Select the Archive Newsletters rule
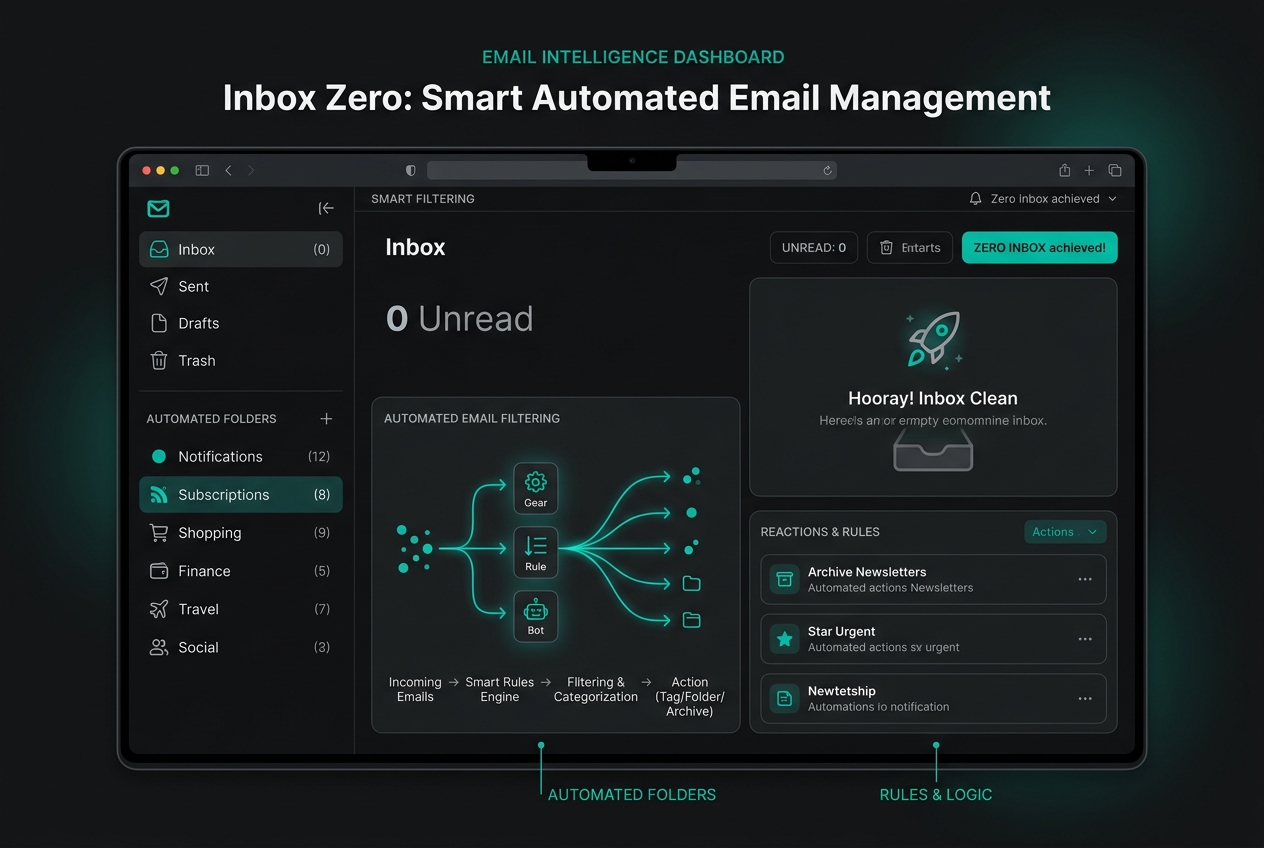Image resolution: width=1264 pixels, height=848 pixels. (933, 580)
